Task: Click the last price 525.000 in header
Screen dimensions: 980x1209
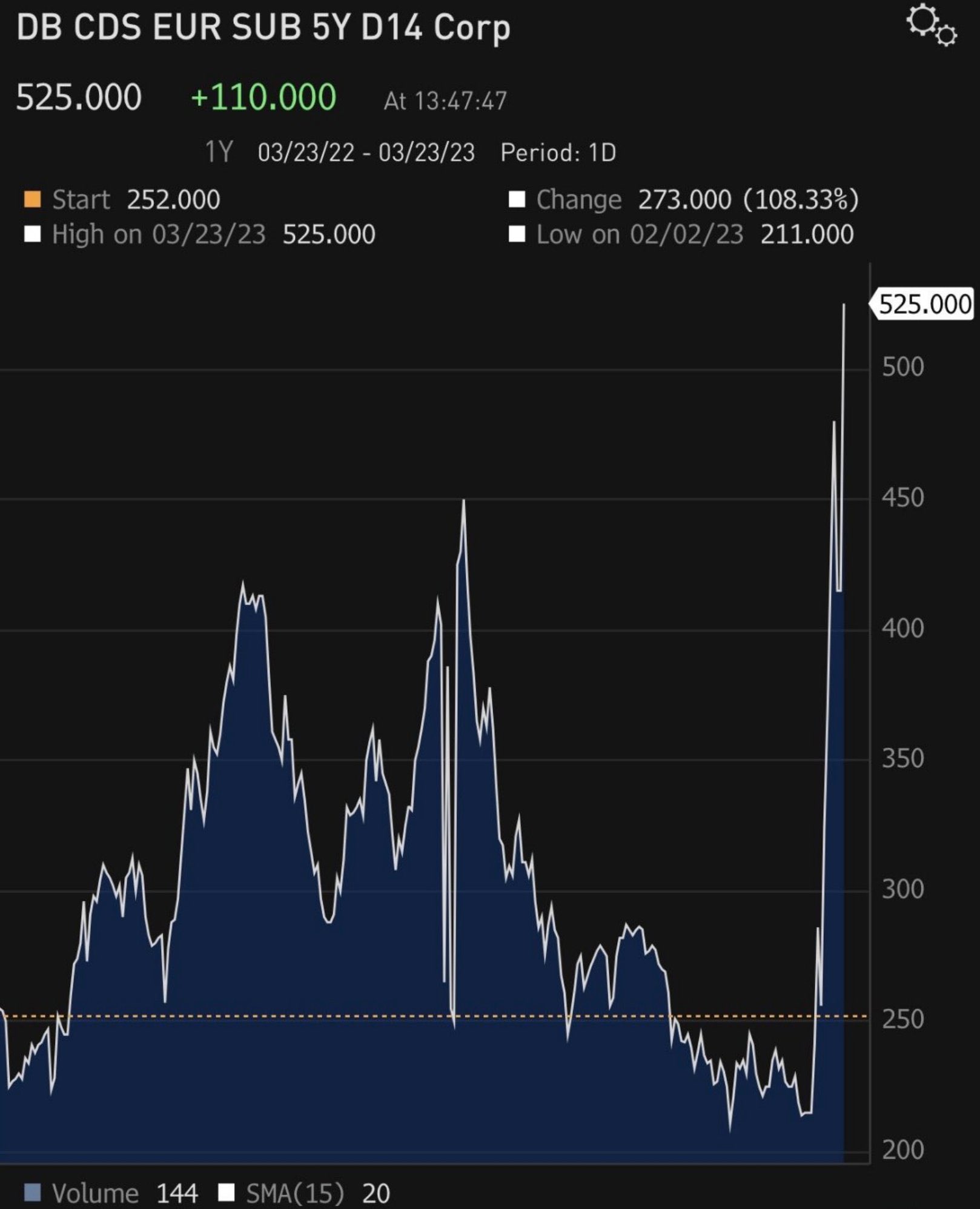Action: [x=79, y=97]
